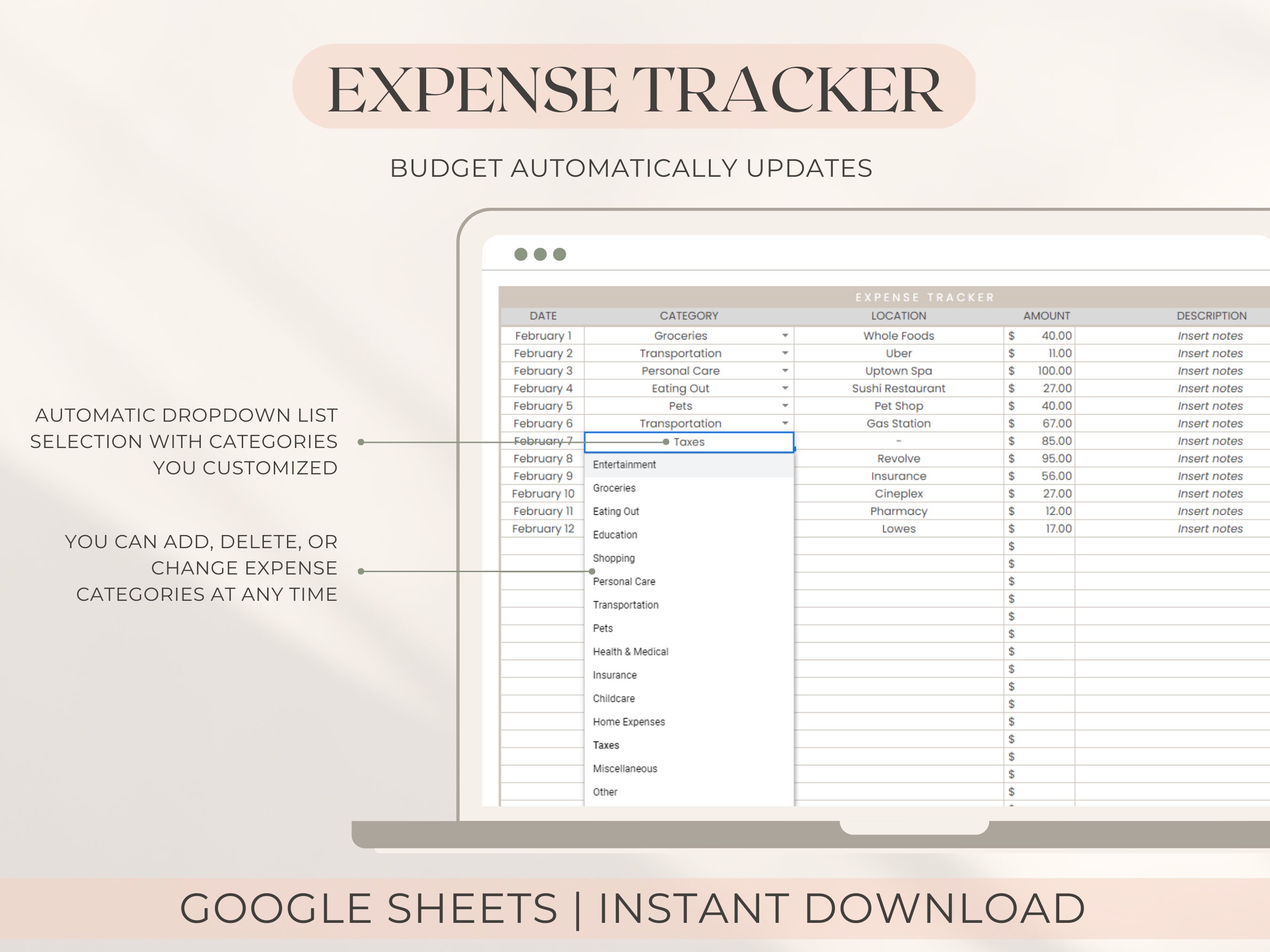Viewport: 1270px width, 952px height.
Task: Click the Cineplex location cell
Action: [898, 494]
